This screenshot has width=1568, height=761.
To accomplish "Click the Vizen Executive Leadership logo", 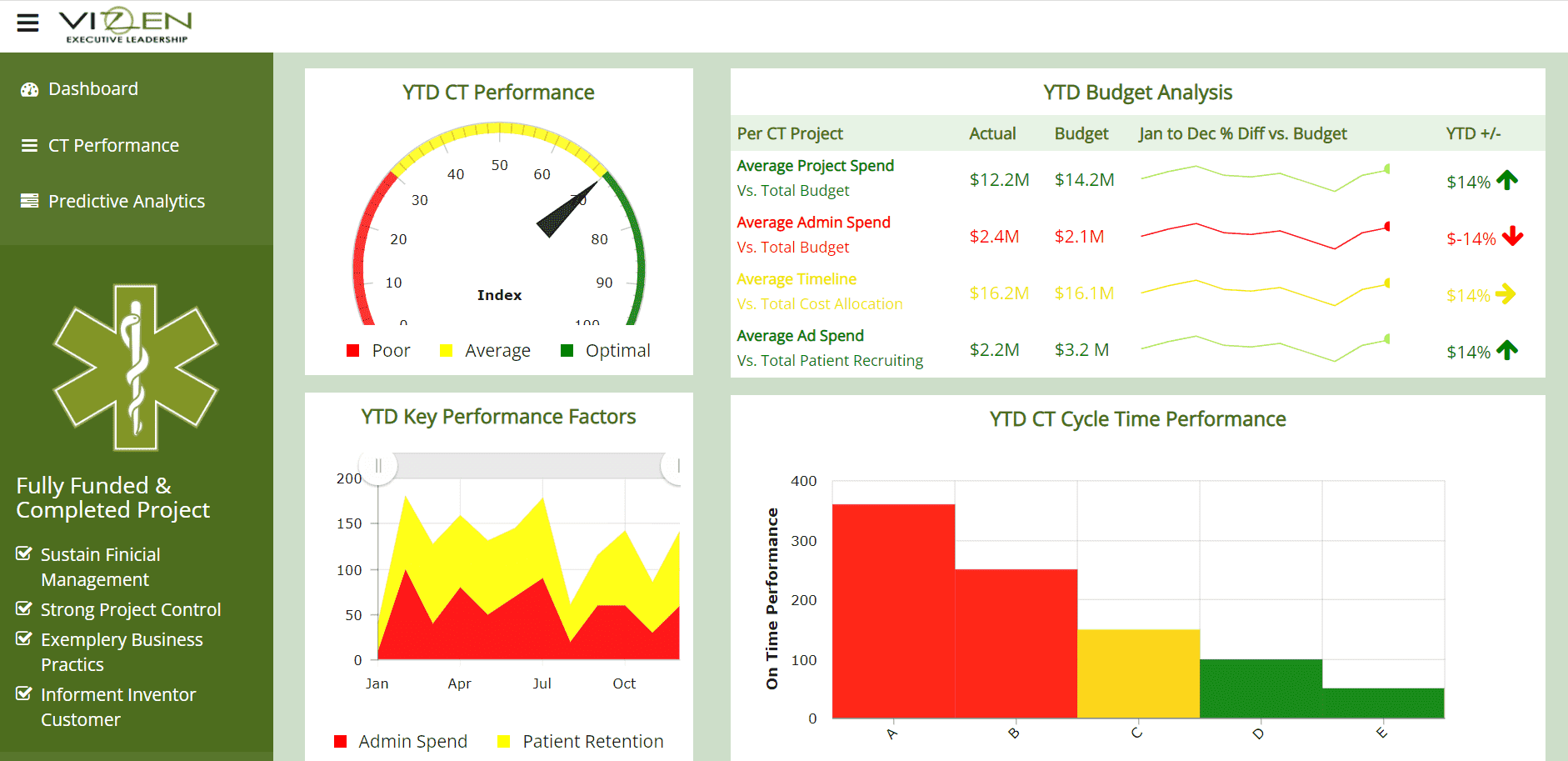I will (x=125, y=25).
